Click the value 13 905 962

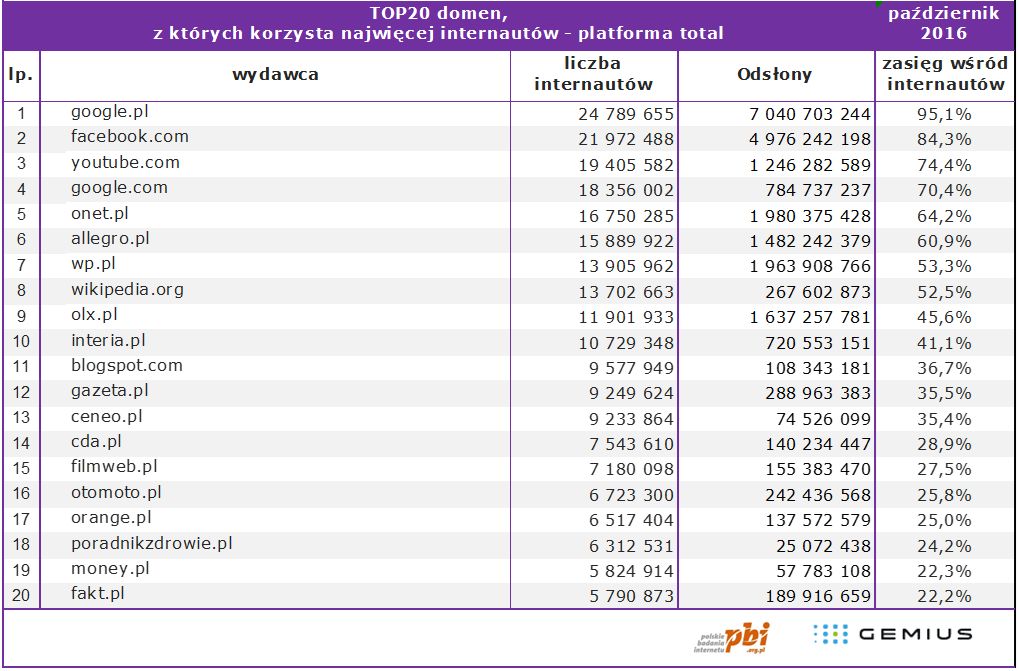click(626, 266)
